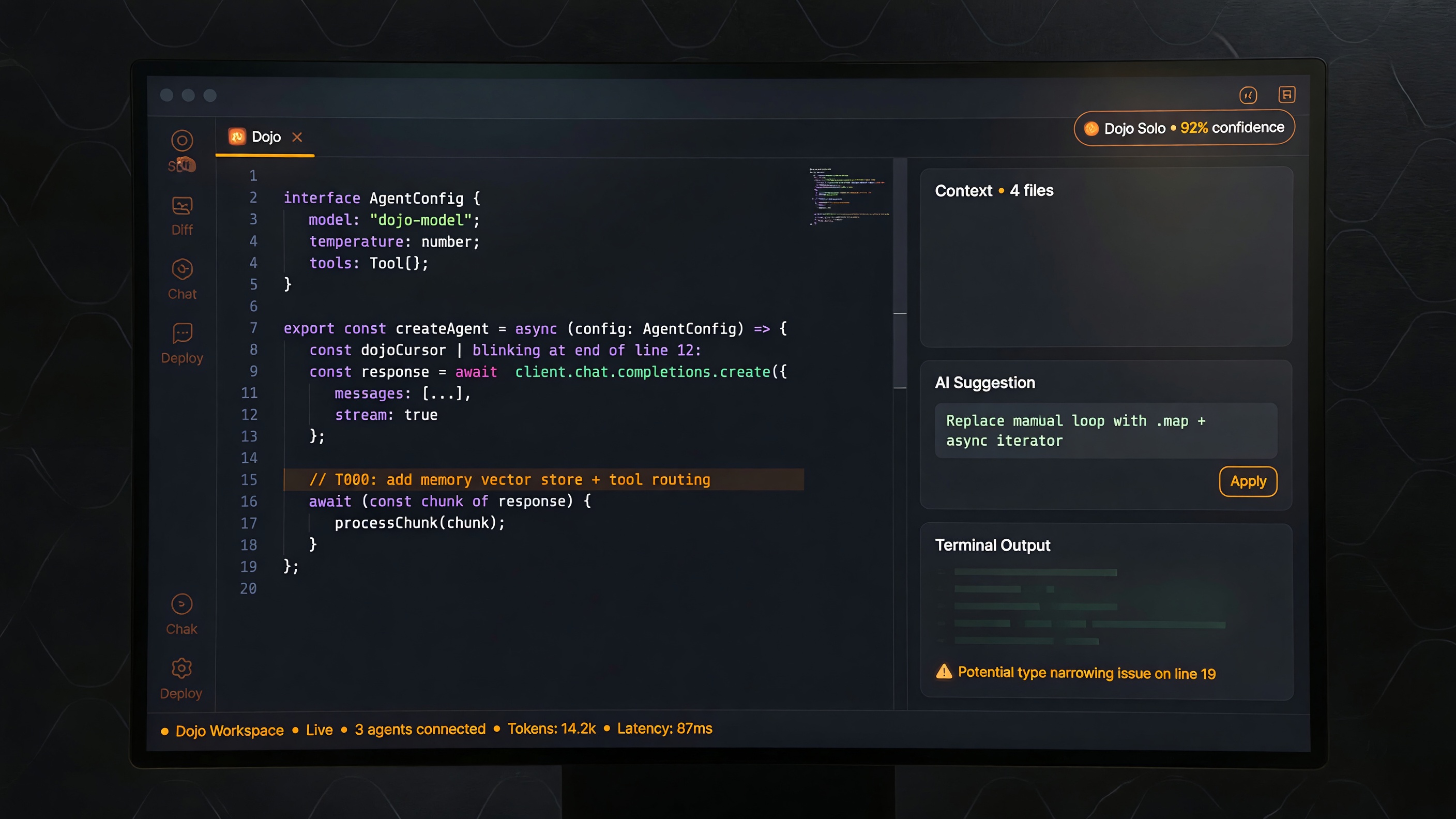Click the highlighted '// T000: add memory vector store' line
Screen dimensions: 1456x819
(x=544, y=479)
